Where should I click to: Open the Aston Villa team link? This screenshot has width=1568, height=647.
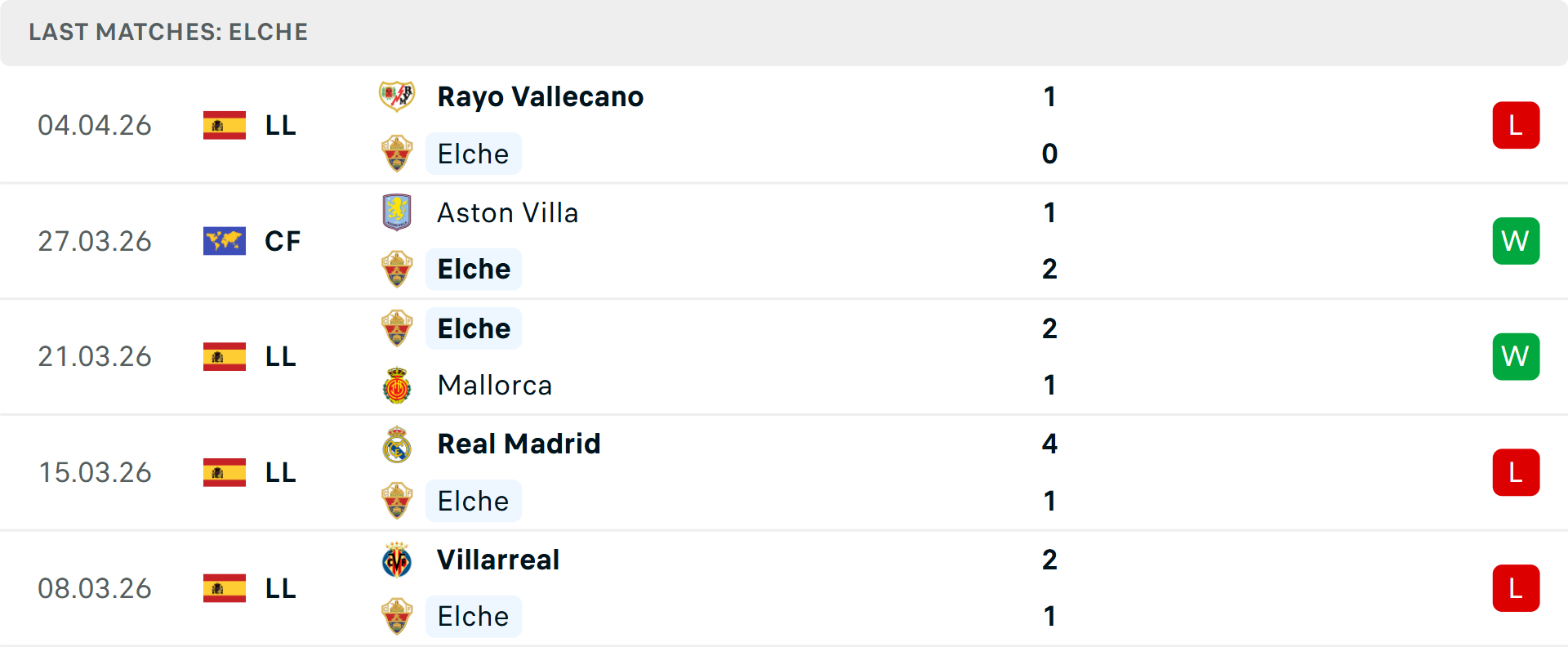[x=507, y=212]
